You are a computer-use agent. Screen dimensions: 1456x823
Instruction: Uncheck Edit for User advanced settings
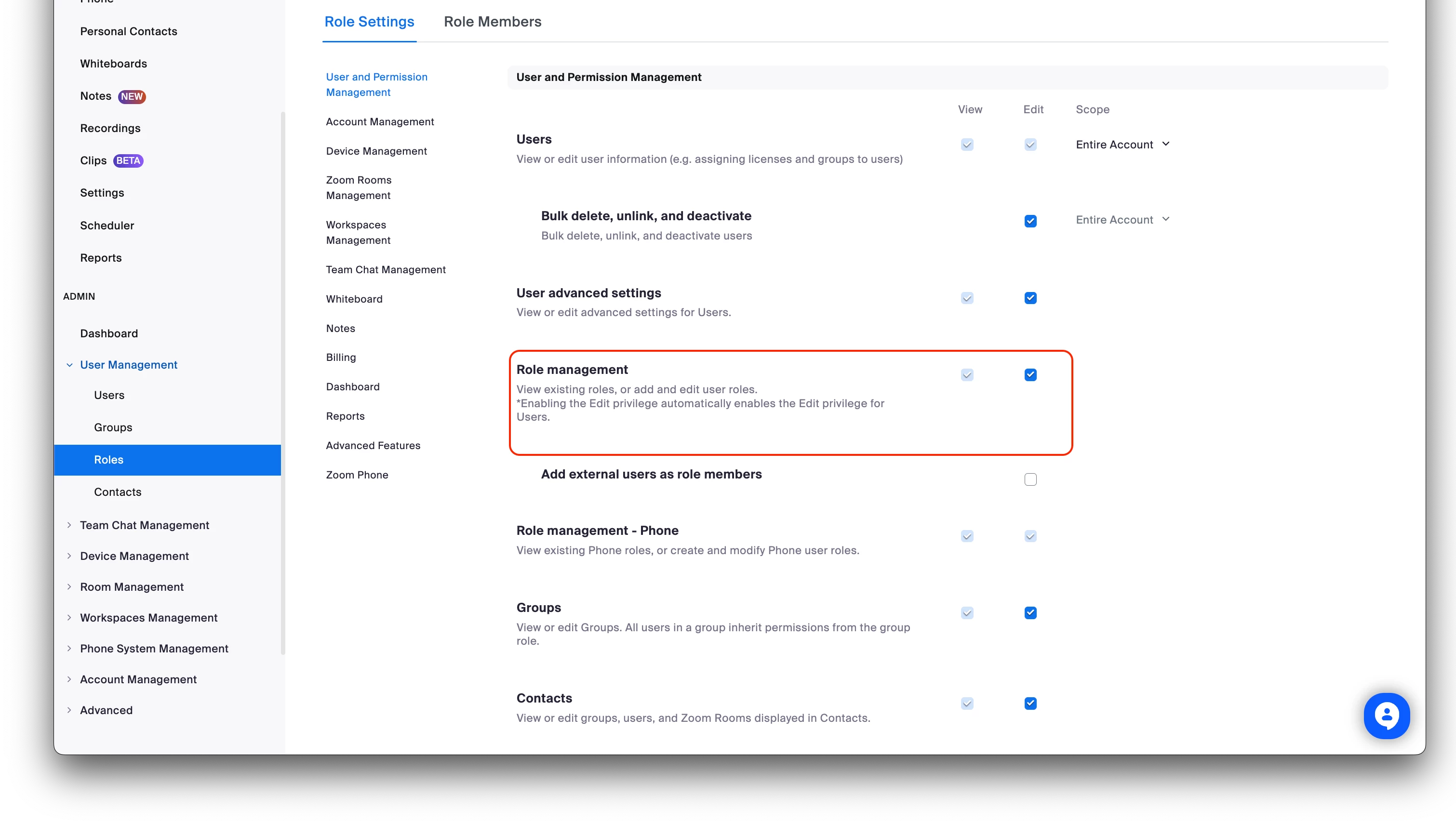[1030, 298]
